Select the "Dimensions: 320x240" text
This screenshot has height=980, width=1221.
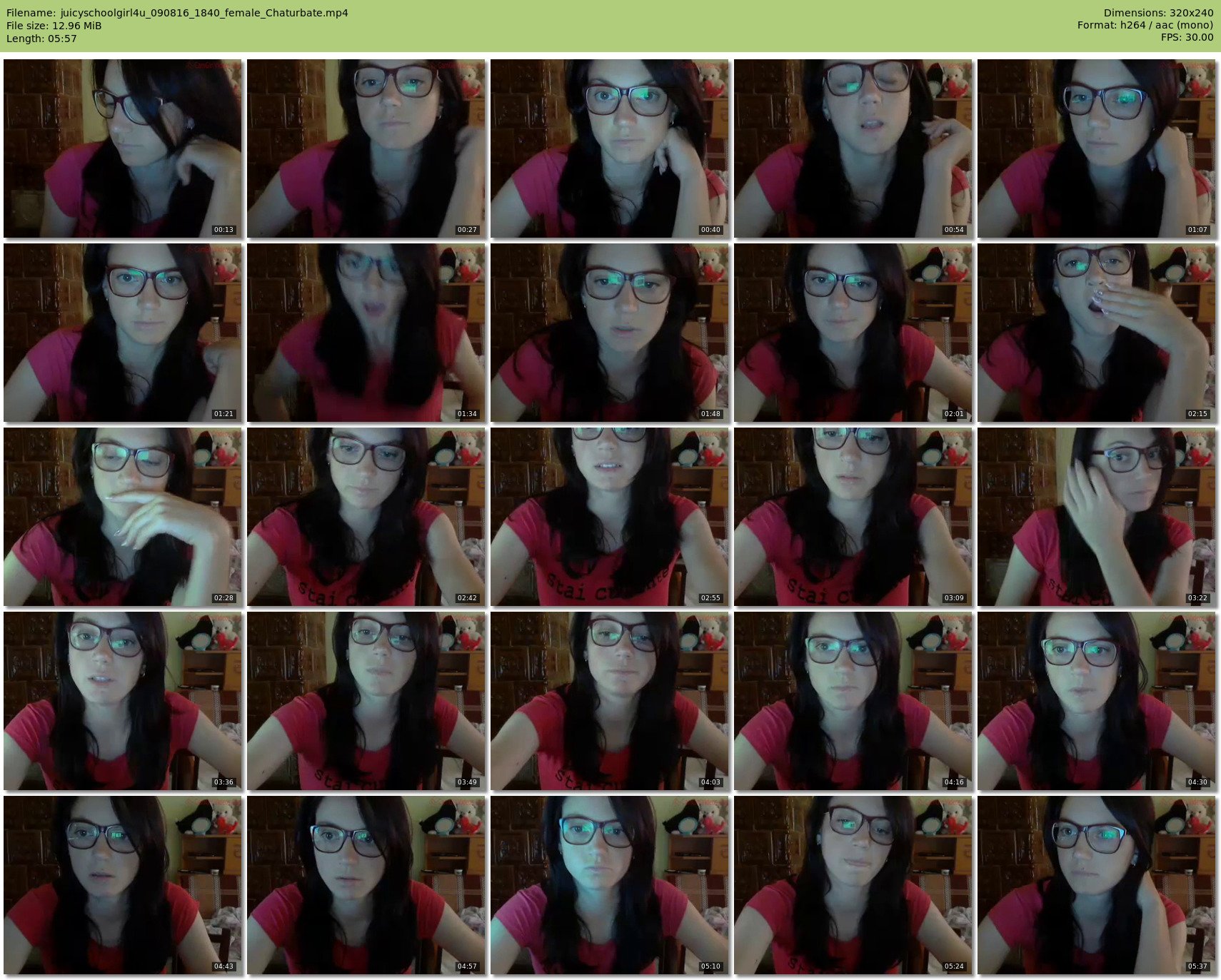(1158, 13)
